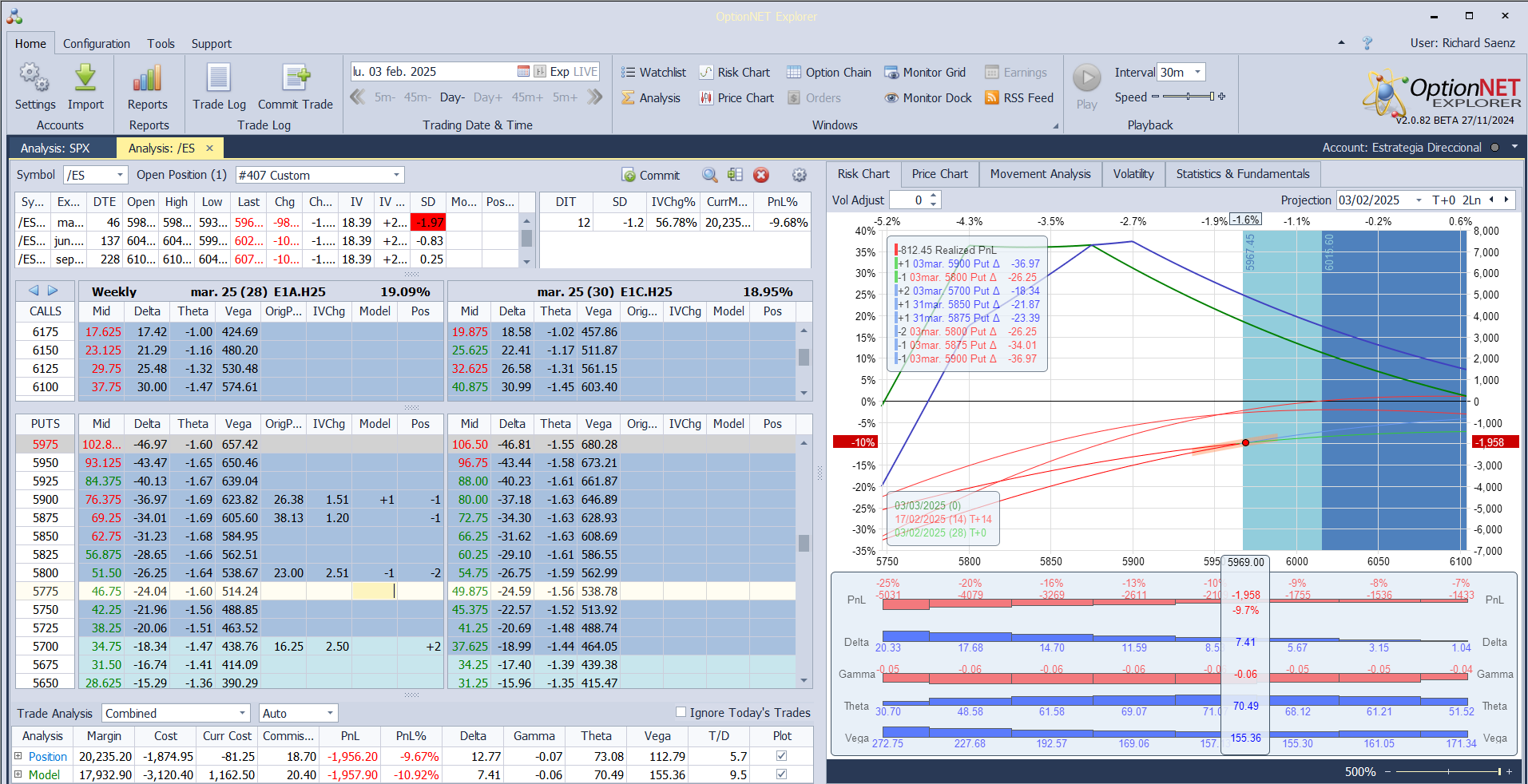Click the red delete X icon
Viewport: 1528px width, 784px height.
point(761,175)
